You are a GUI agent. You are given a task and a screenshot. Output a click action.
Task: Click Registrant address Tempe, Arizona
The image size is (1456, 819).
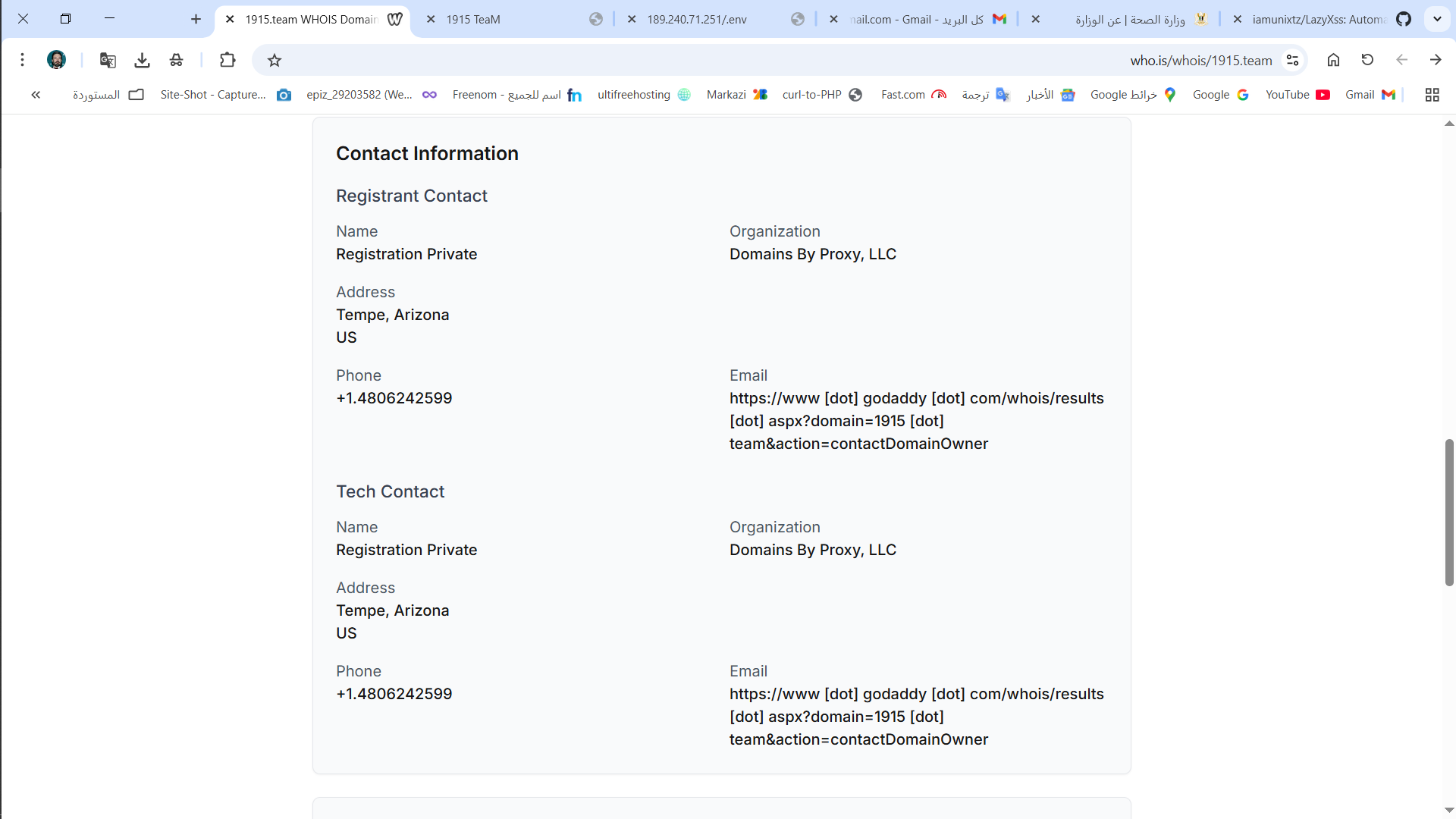392,315
